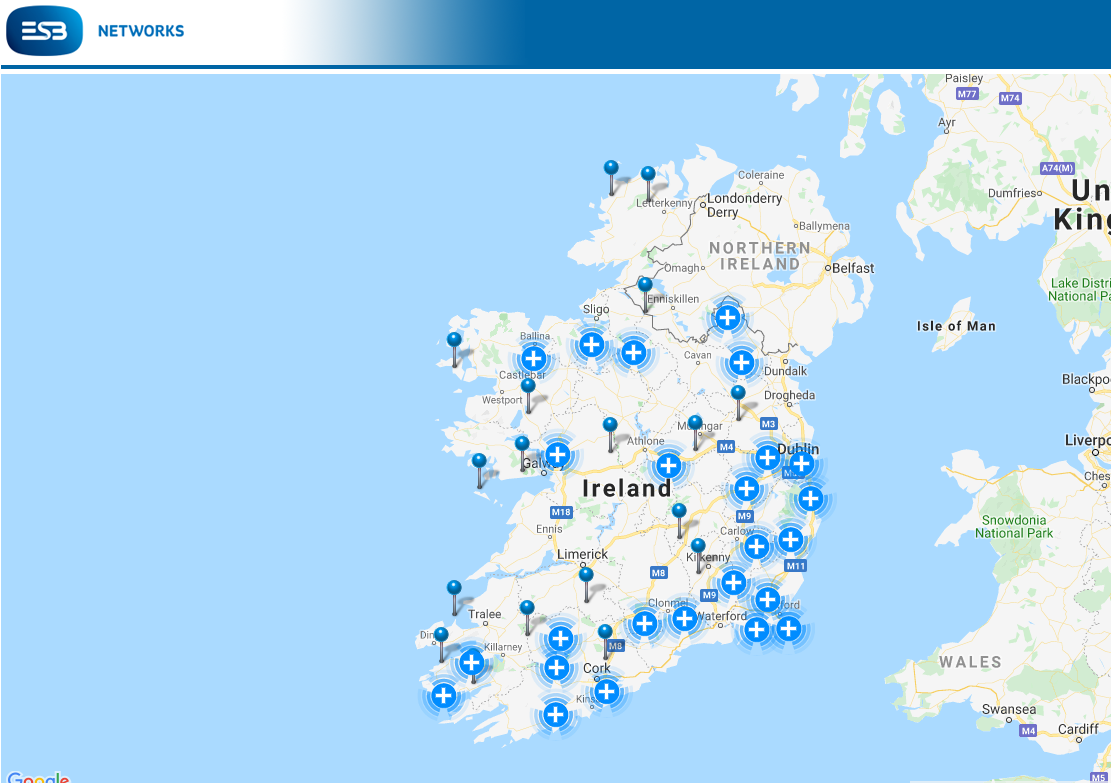Viewport: 1111px width, 783px height.
Task: Open the cluster marker near Killarney
Action: (471, 661)
